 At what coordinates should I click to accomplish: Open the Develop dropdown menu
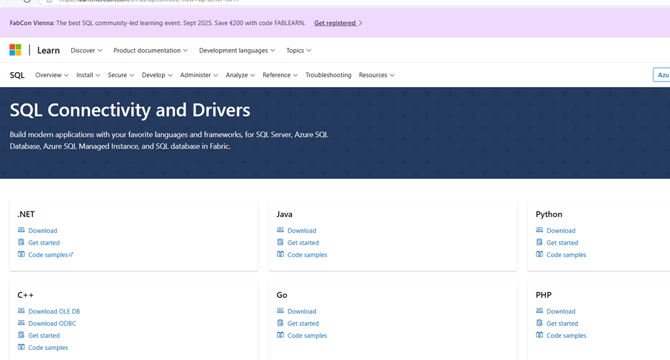click(157, 75)
